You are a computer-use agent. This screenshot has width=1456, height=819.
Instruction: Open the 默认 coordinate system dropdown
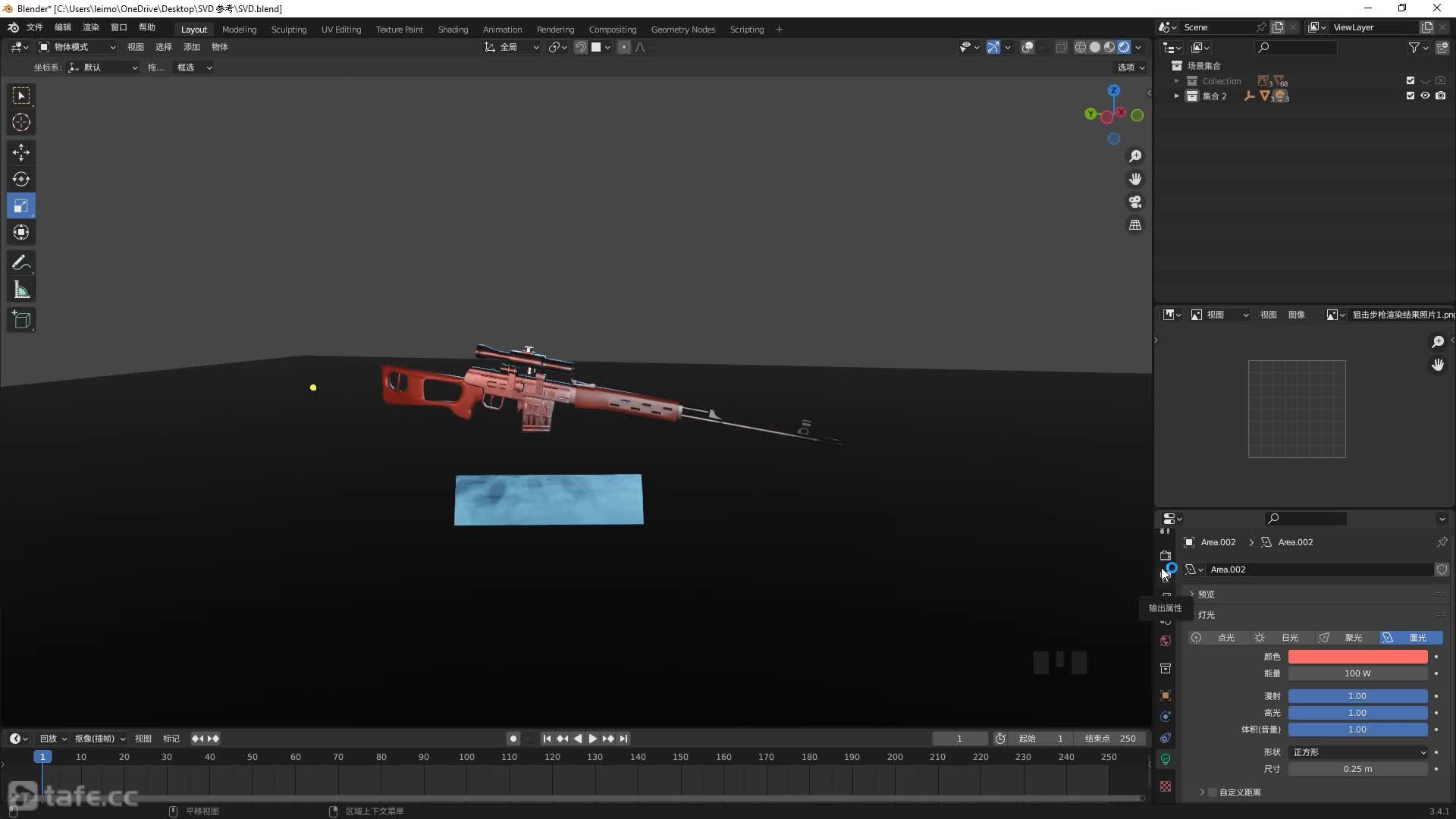[103, 67]
